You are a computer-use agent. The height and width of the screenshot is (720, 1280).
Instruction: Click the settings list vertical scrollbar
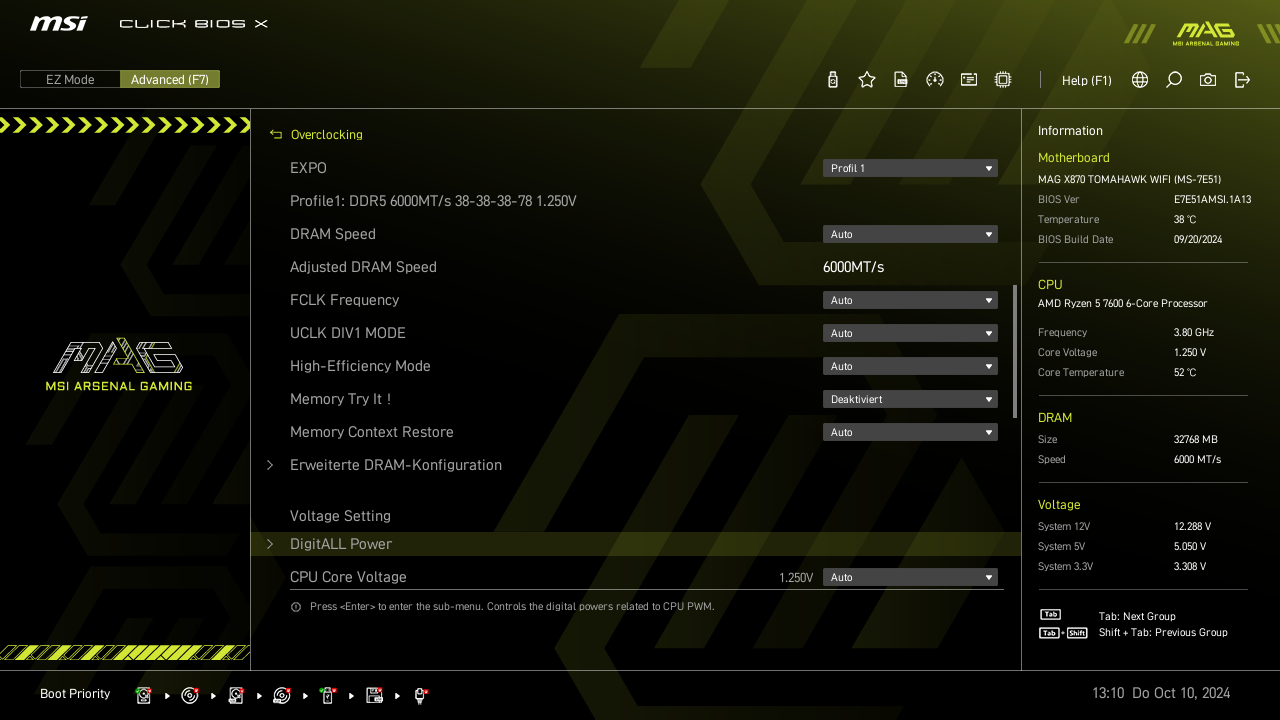point(1015,350)
